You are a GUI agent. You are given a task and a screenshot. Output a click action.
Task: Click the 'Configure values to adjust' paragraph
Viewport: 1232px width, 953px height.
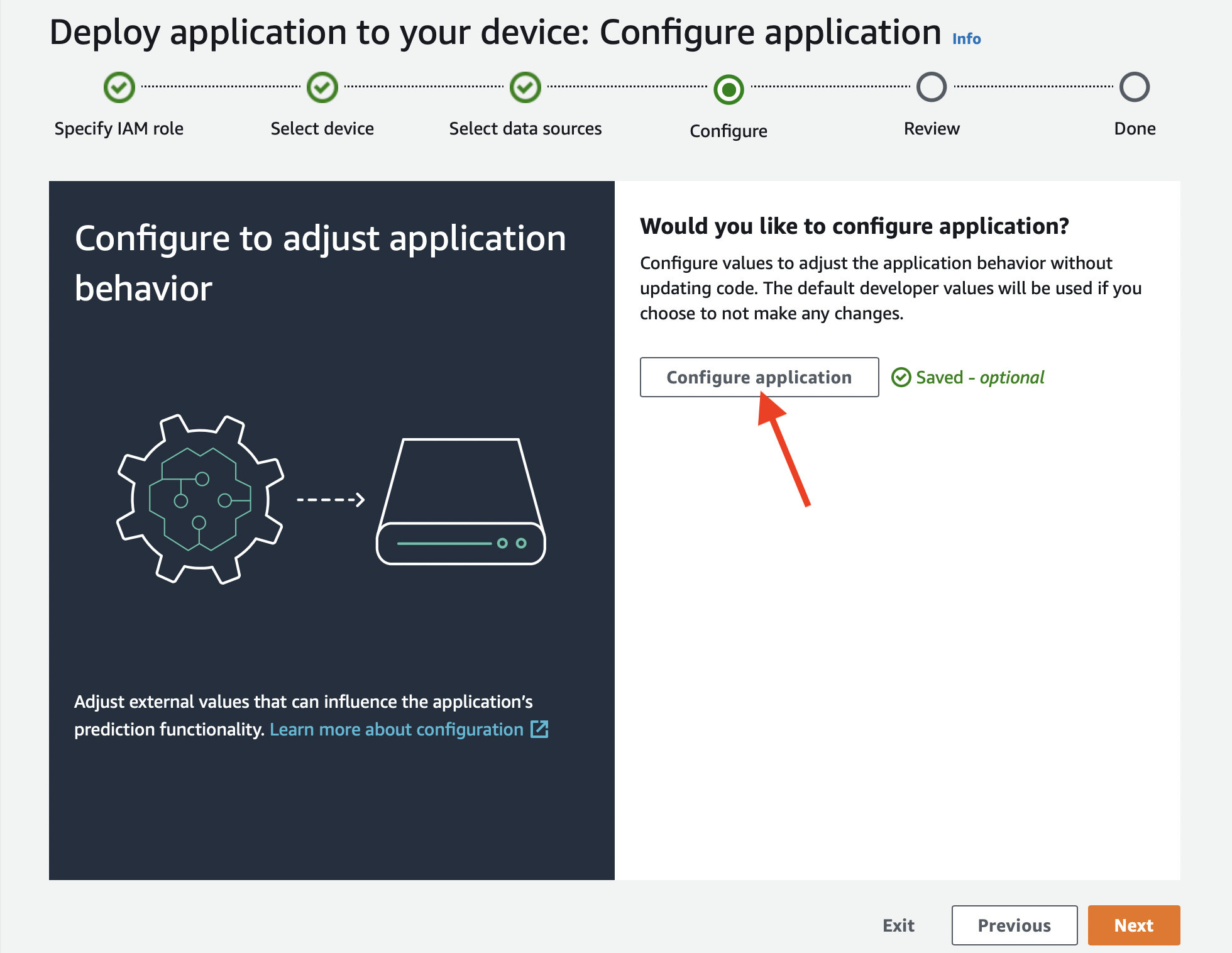(x=891, y=288)
